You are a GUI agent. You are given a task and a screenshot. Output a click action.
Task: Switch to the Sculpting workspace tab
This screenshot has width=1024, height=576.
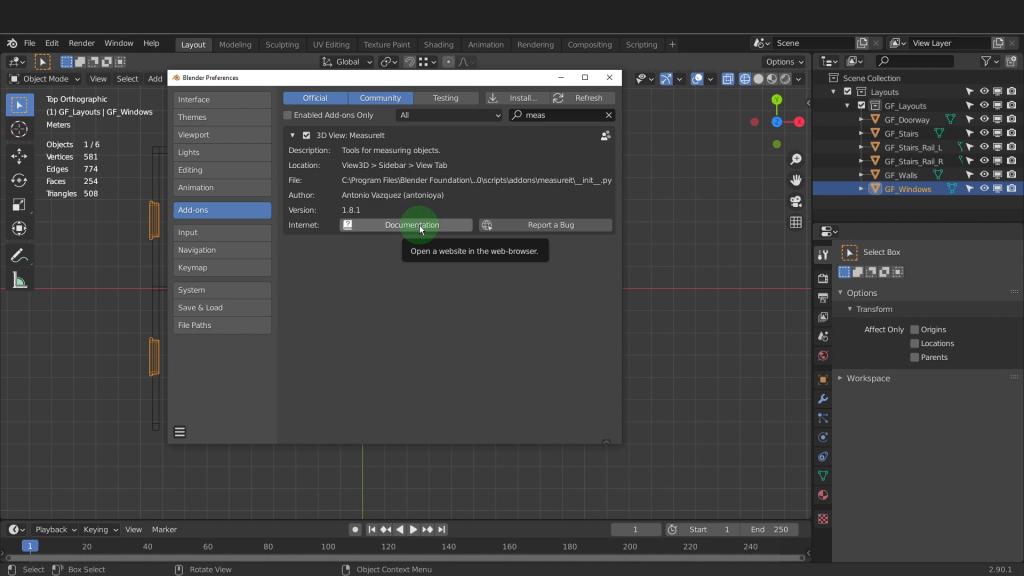pyautogui.click(x=281, y=44)
